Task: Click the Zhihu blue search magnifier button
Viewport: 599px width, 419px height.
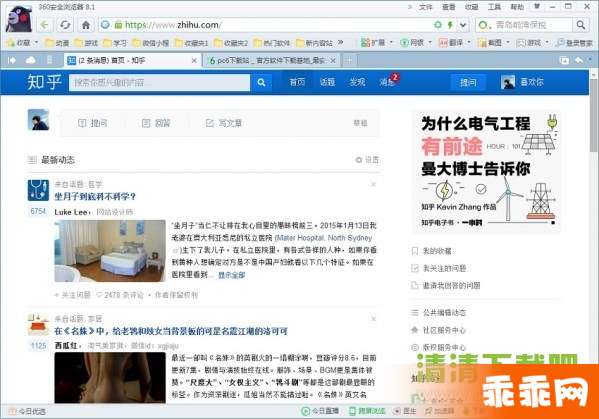Action: tap(261, 83)
